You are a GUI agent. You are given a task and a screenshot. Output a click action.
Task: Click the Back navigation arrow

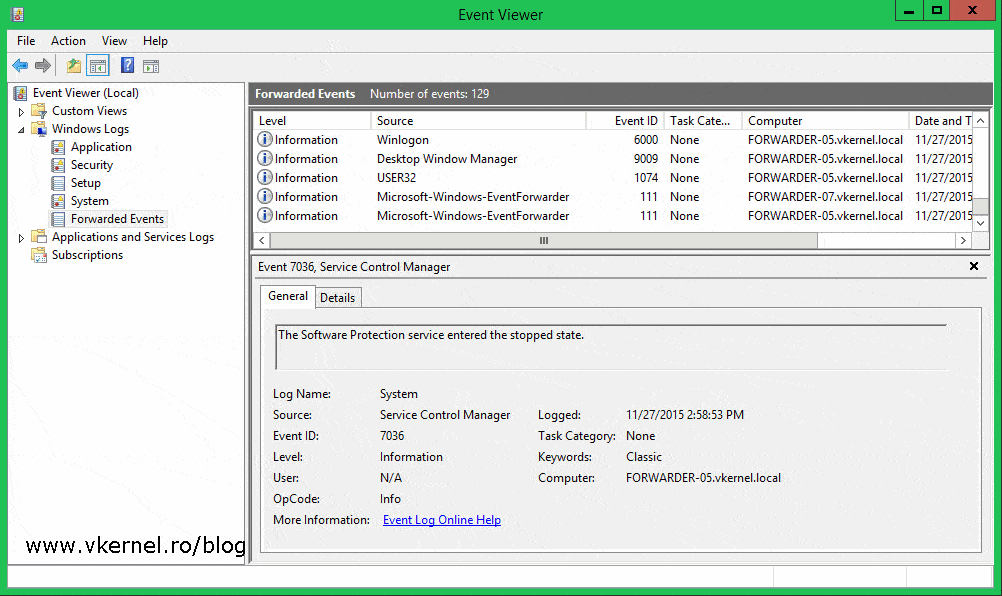tap(20, 65)
